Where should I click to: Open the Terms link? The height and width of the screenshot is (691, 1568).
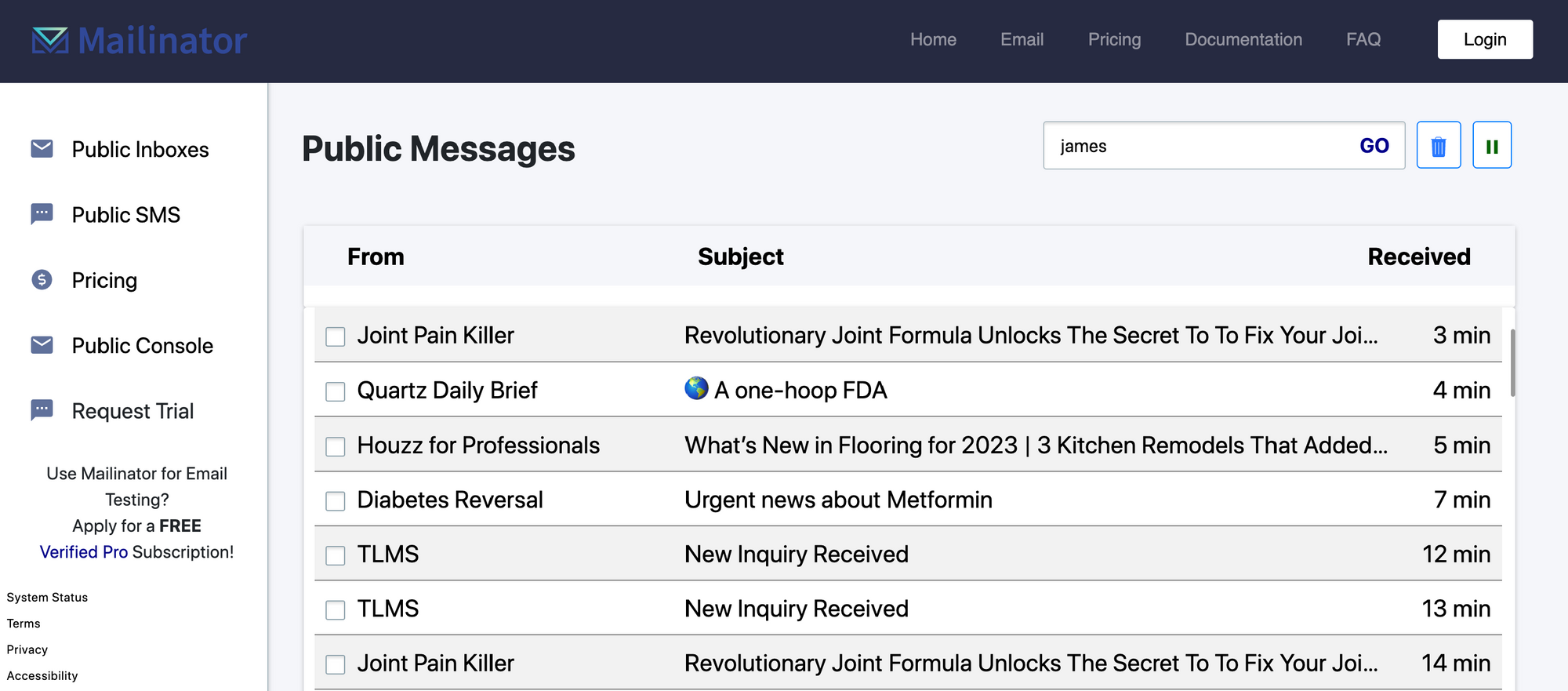[24, 624]
